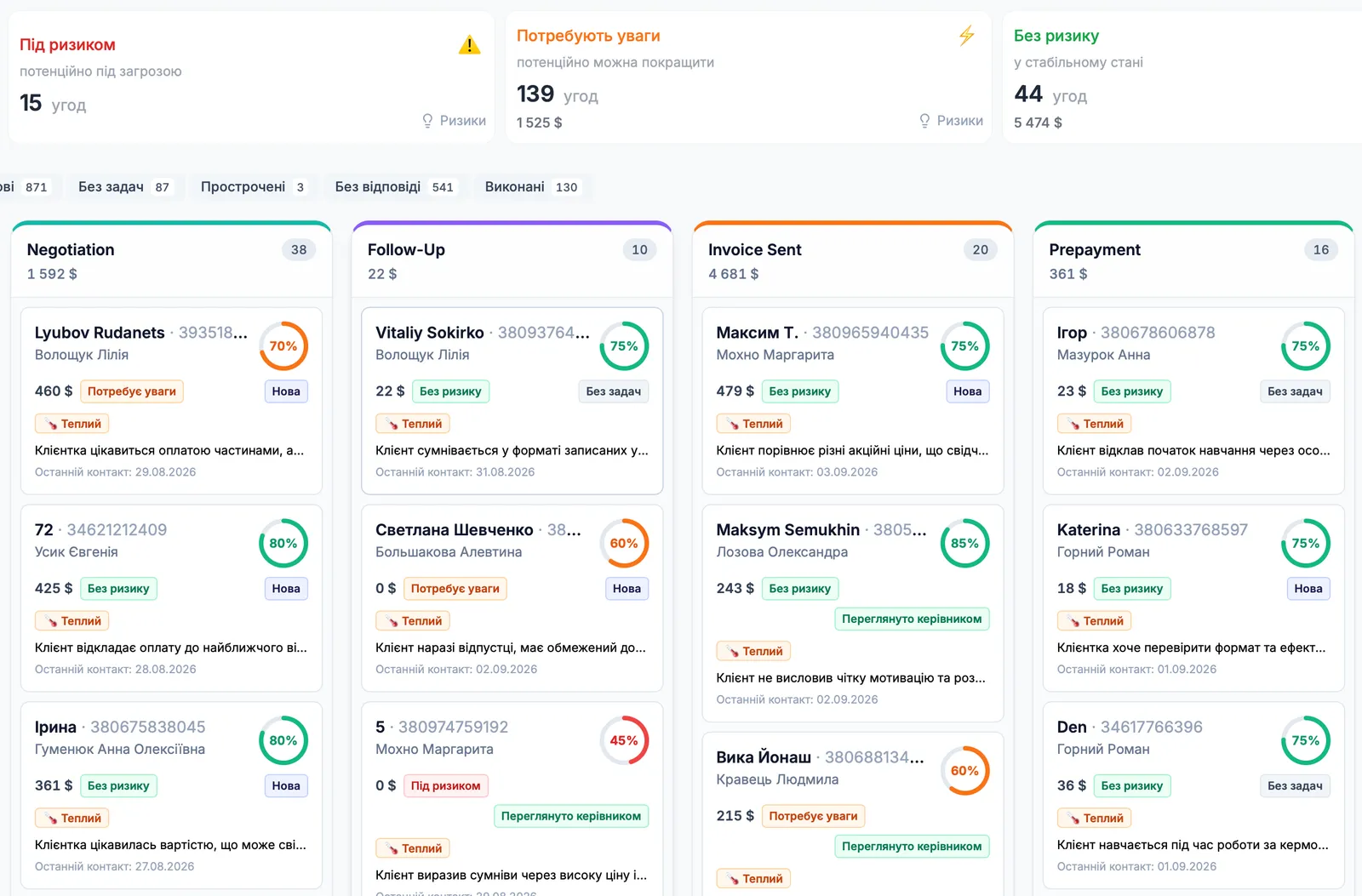Click the 85% progress ring on Maksym Semukhin
This screenshot has width=1362, height=896.
(x=964, y=544)
